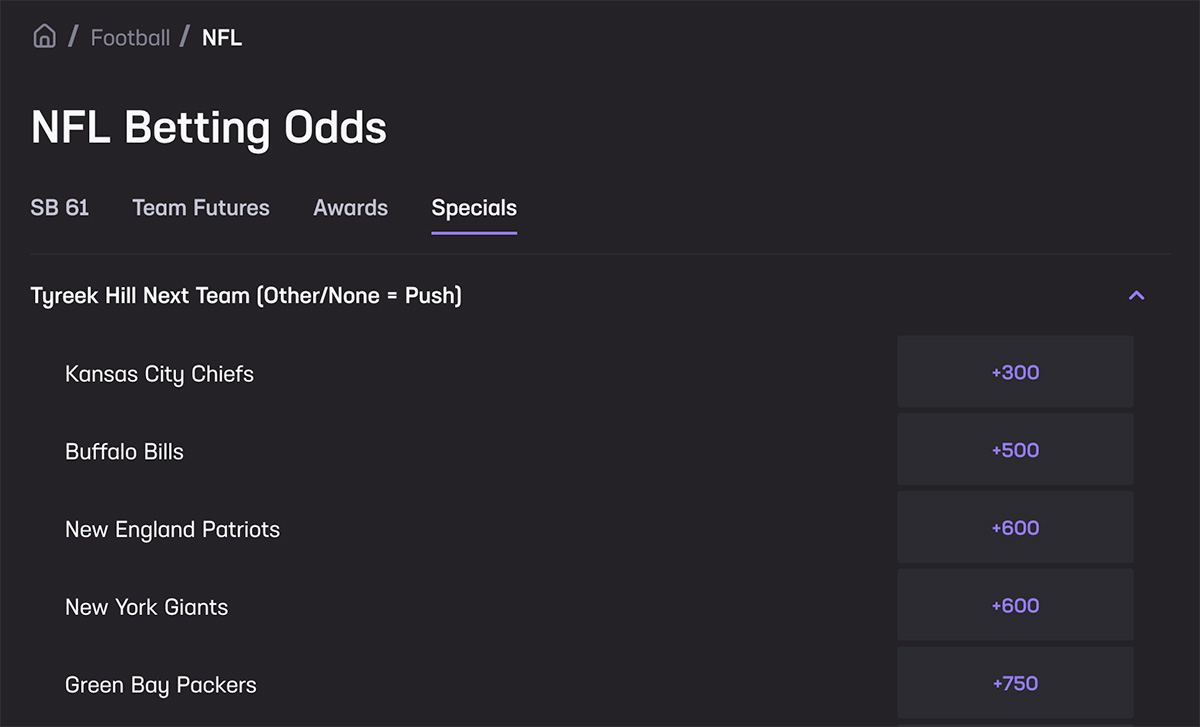The image size is (1200, 727).
Task: Select the Specials tab
Action: coord(473,208)
